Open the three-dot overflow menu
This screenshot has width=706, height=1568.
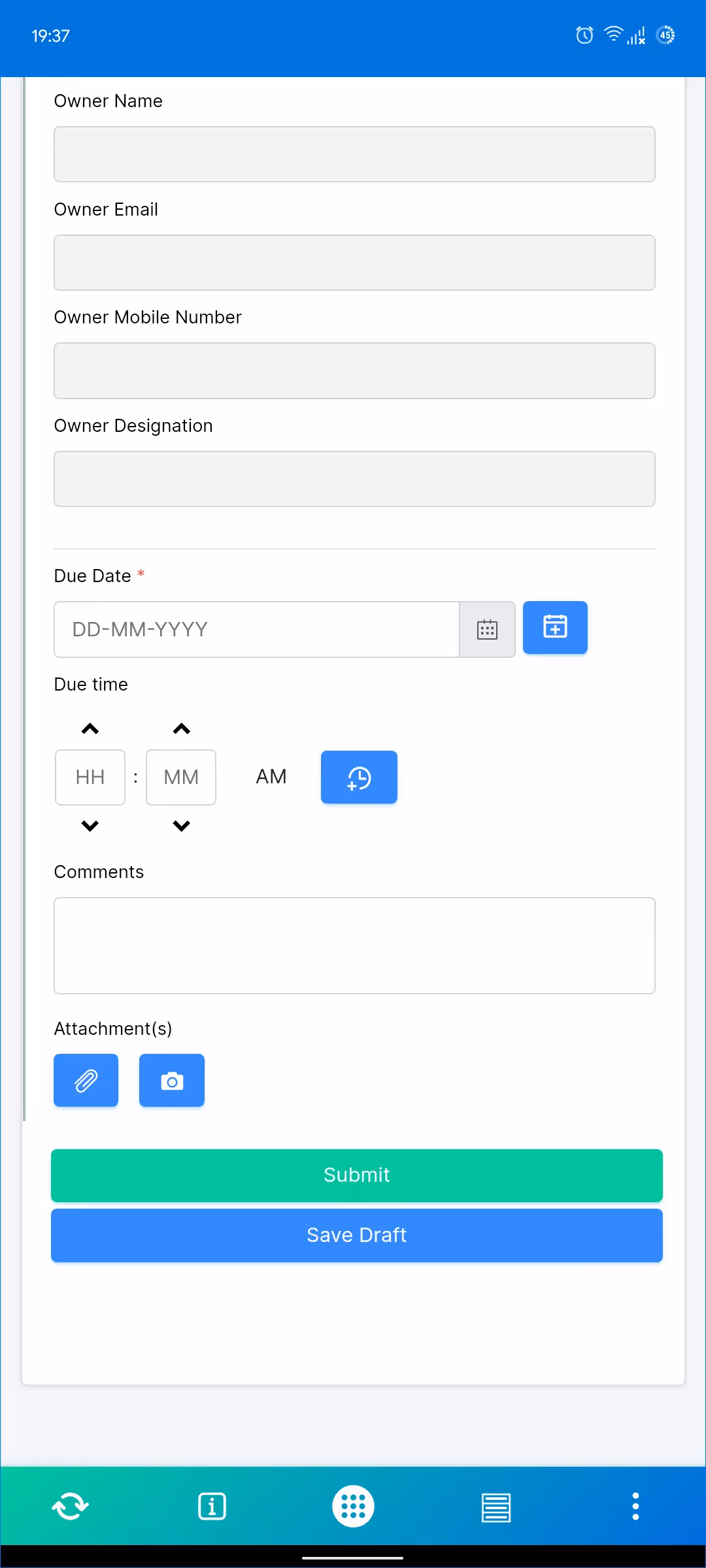tap(635, 1506)
